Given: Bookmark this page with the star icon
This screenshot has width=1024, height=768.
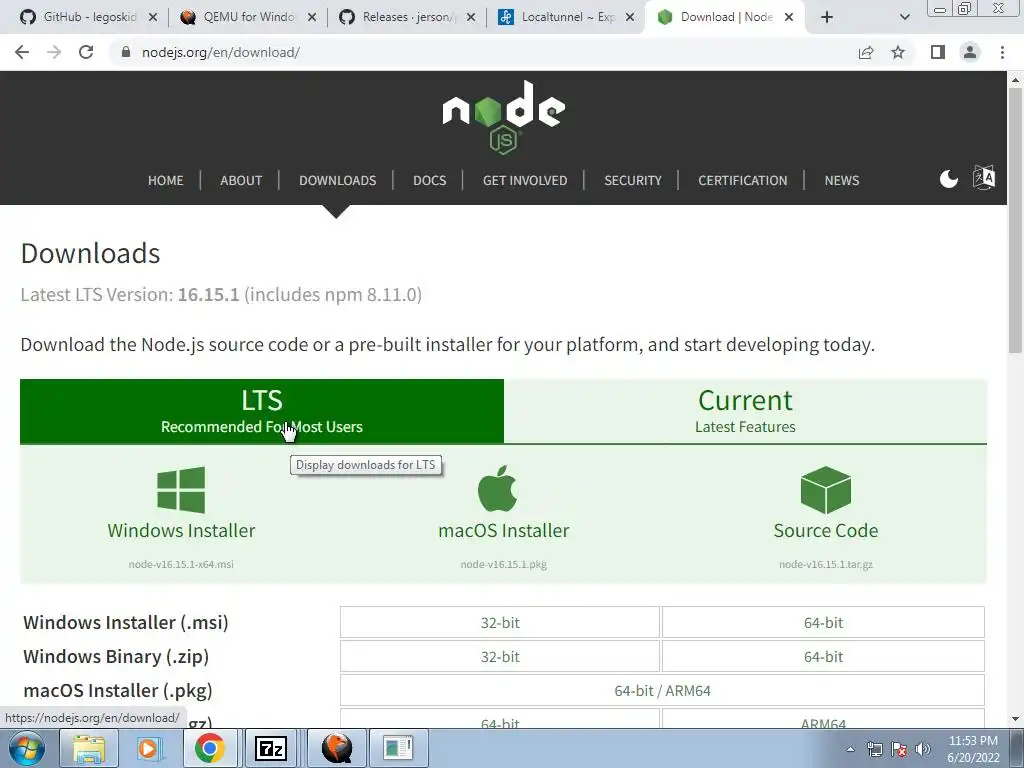Looking at the screenshot, I should point(898,52).
